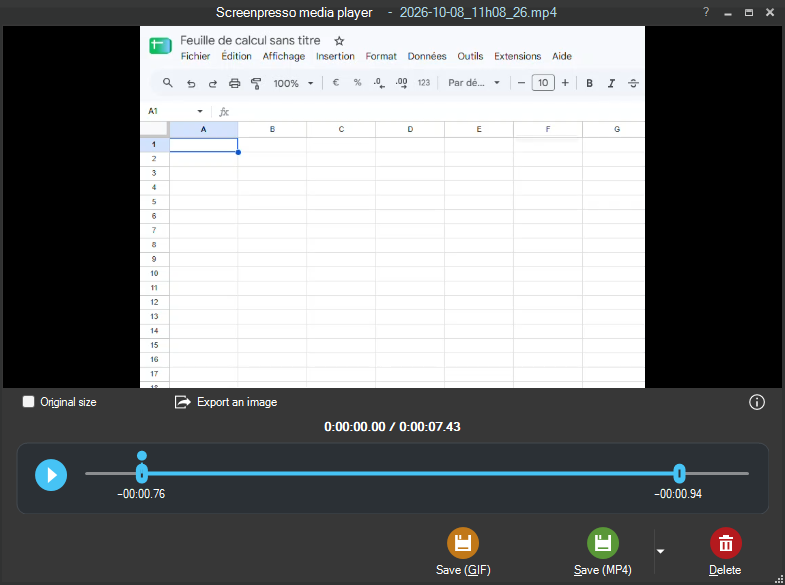Viewport: 785px width, 585px height.
Task: Save the recording as GIF
Action: click(x=463, y=551)
